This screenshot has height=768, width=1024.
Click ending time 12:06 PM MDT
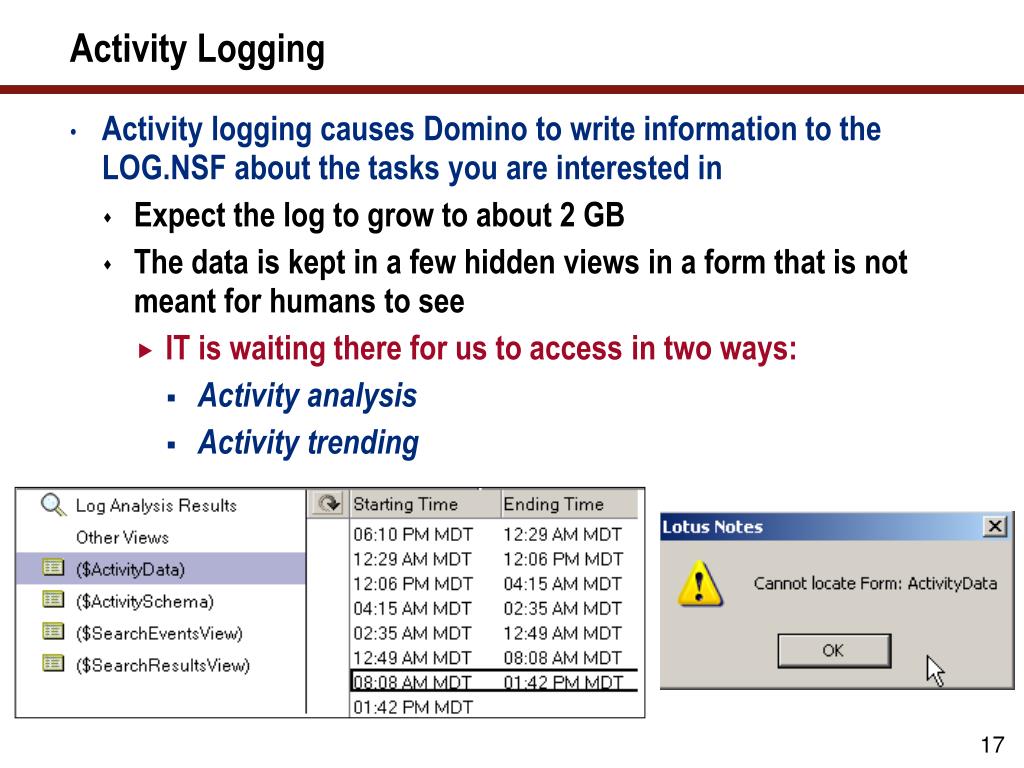click(563, 559)
